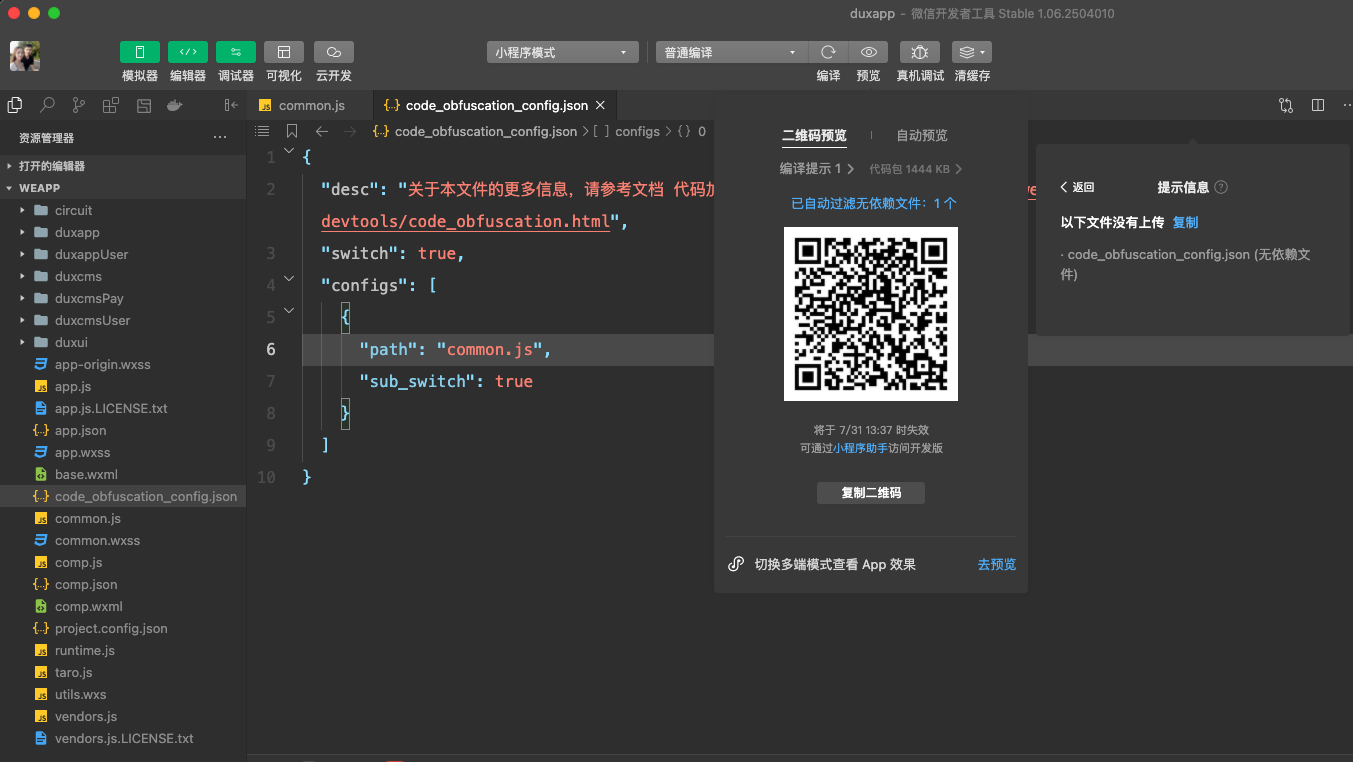Click the 提示信息 help question icon
Viewport: 1353px width, 762px height.
[1221, 187]
